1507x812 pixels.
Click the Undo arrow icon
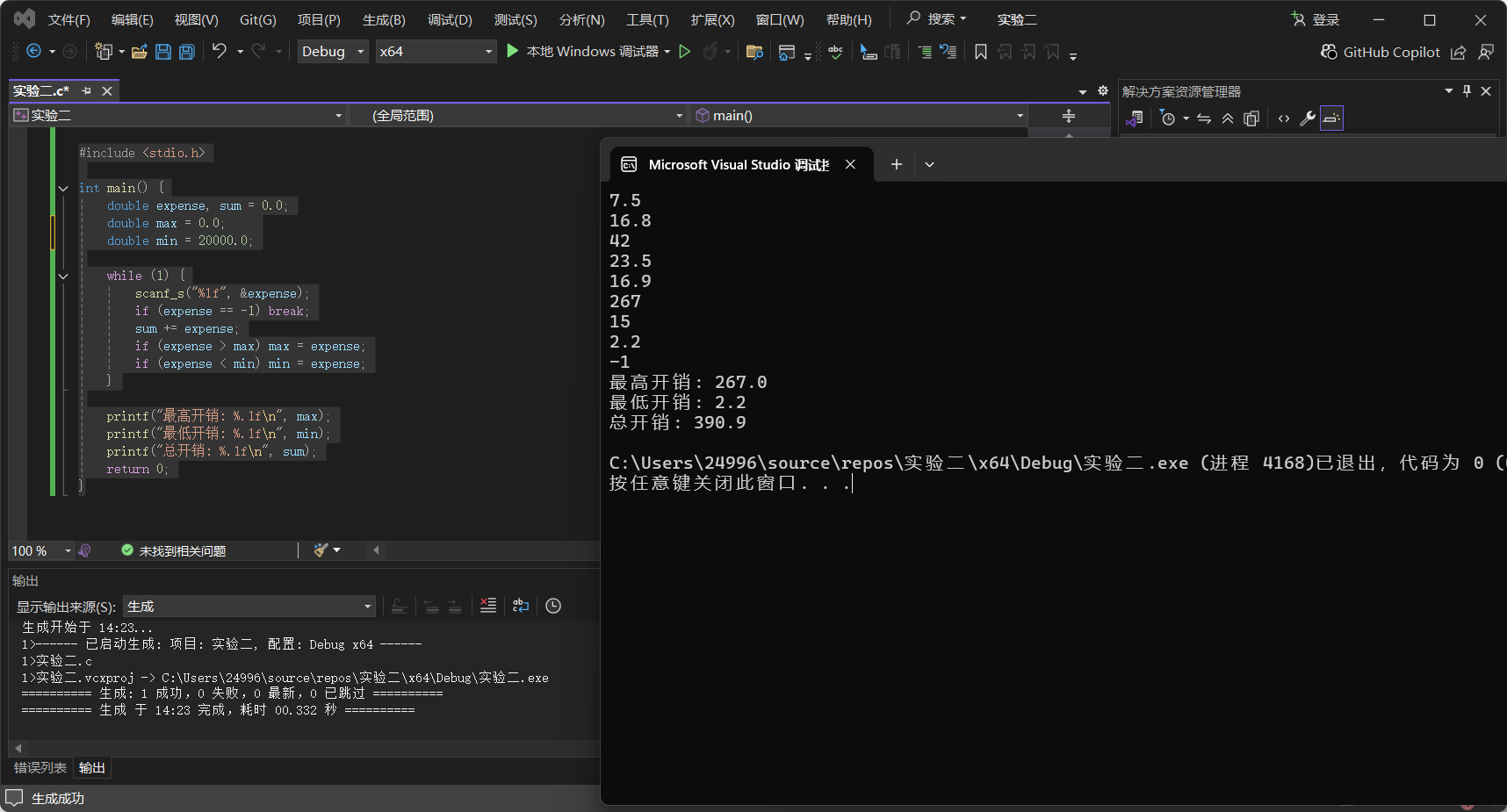click(220, 52)
